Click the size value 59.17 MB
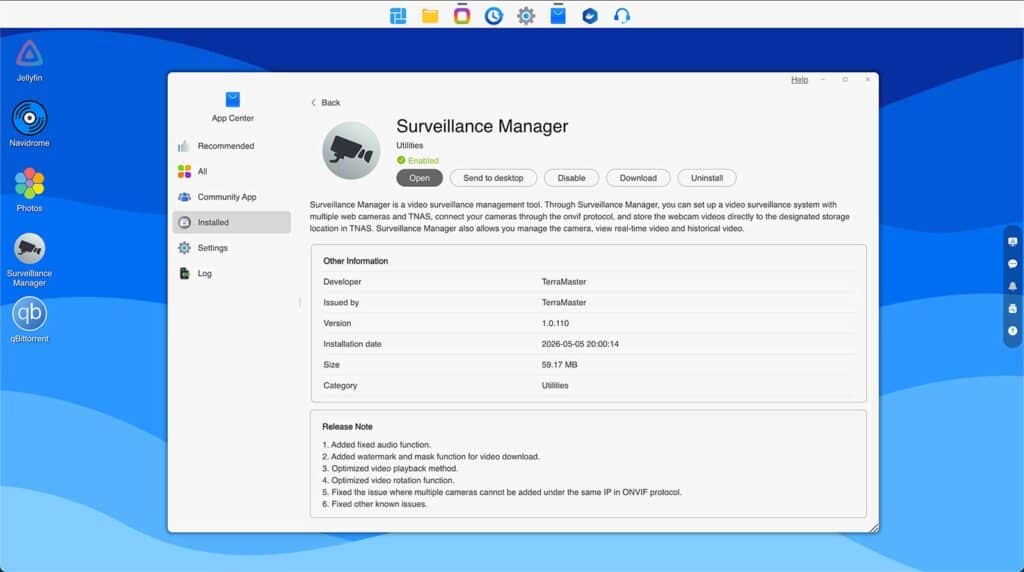 point(559,365)
